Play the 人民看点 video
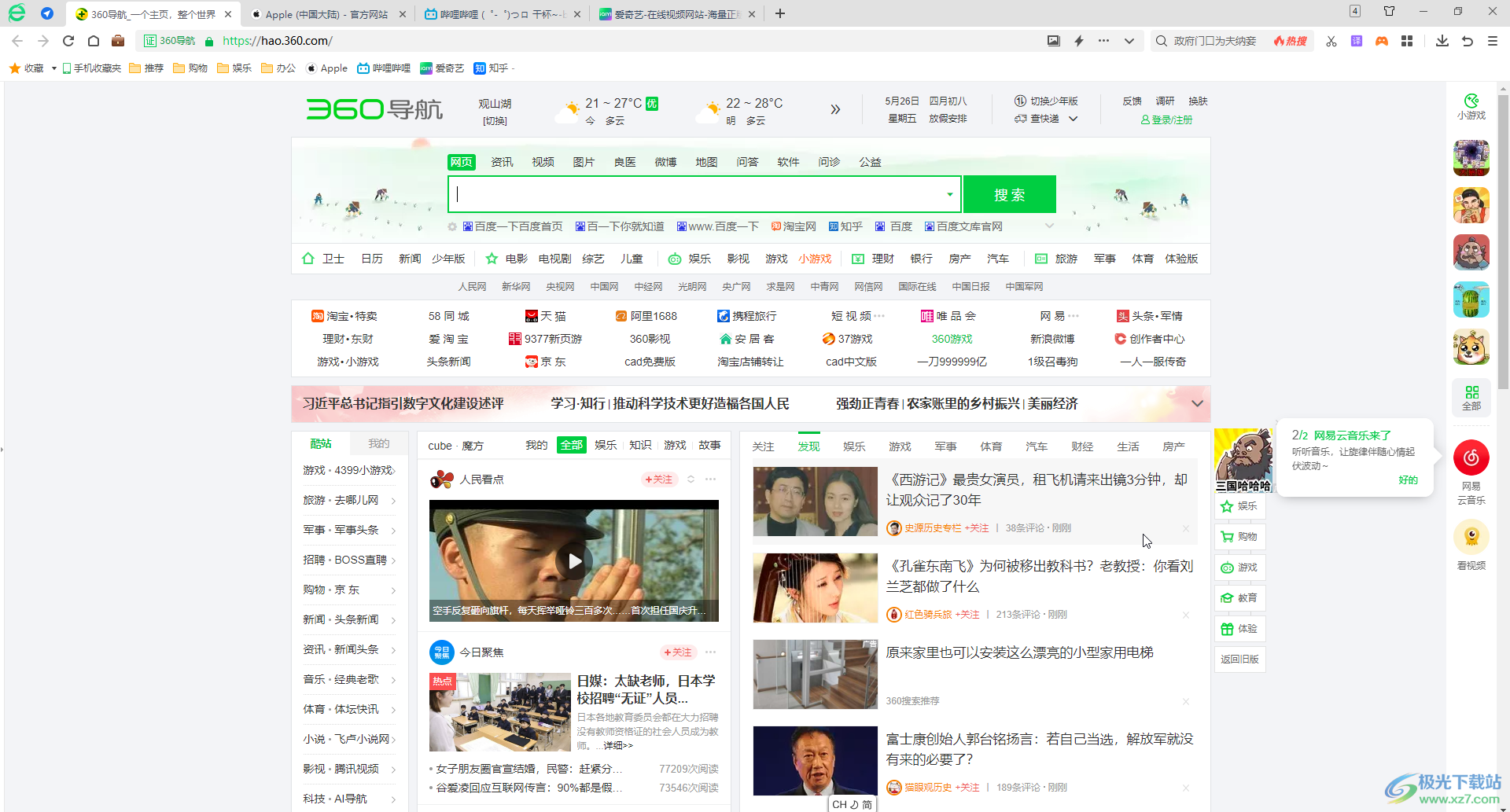 [575, 561]
